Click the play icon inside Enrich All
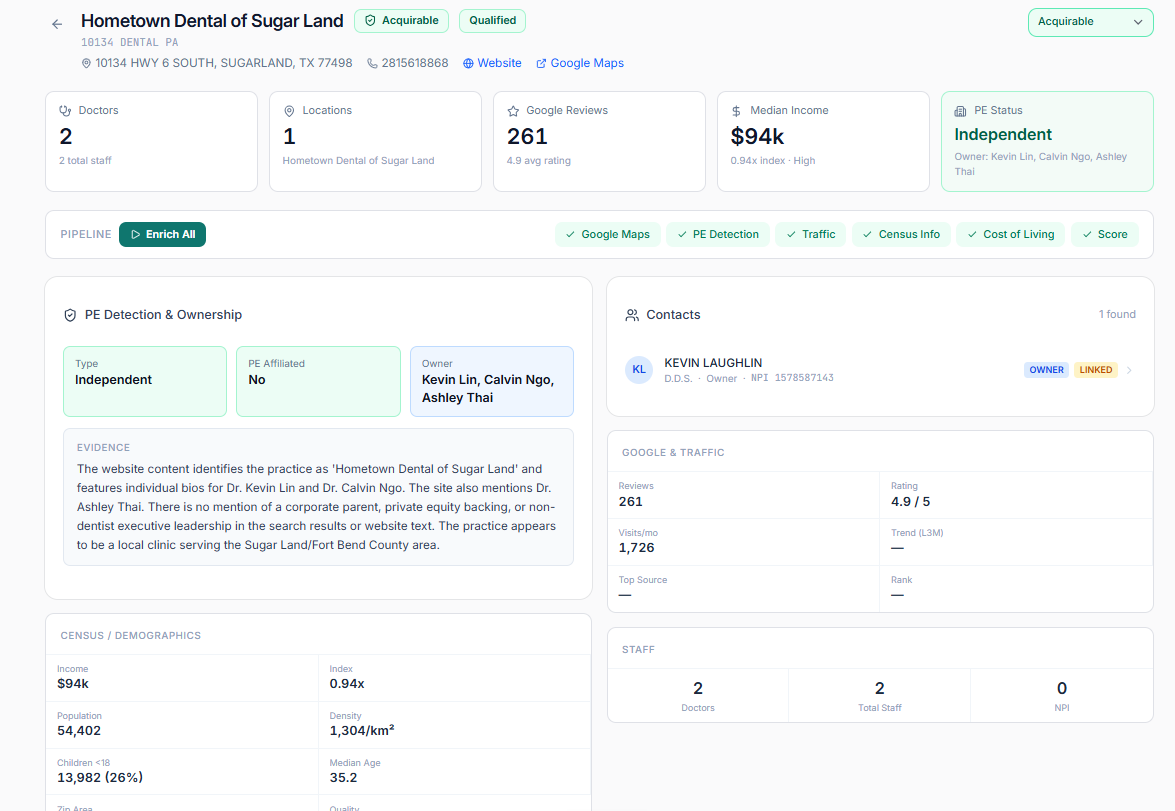1175x811 pixels. [136, 235]
